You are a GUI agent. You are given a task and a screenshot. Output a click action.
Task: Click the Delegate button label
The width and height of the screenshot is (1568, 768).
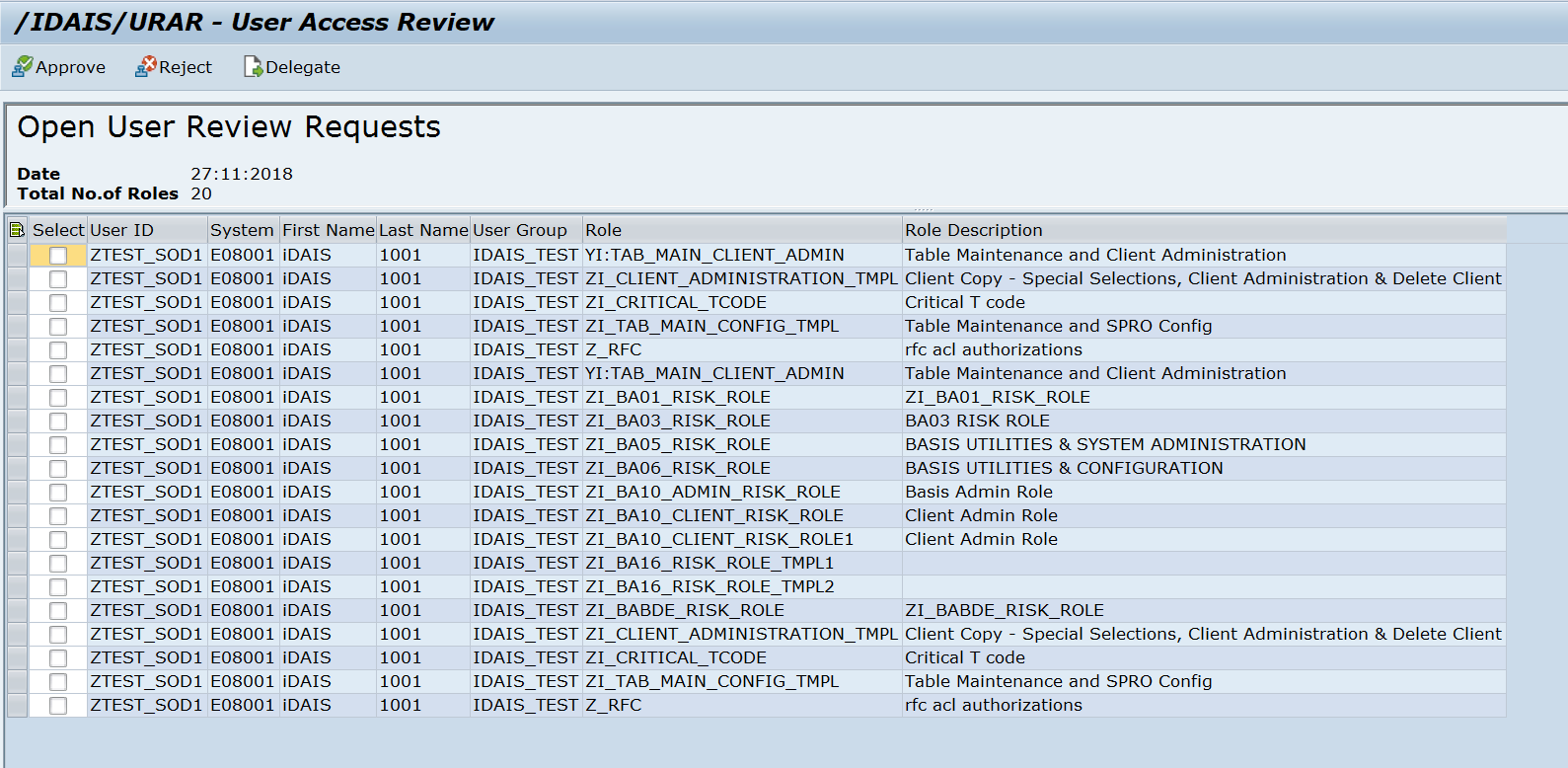303,67
